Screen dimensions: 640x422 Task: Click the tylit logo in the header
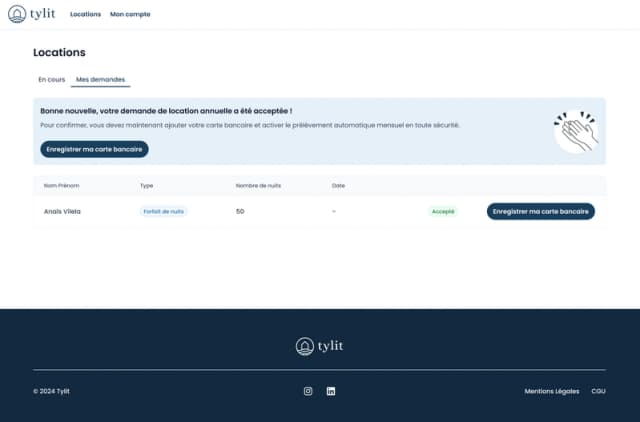click(x=32, y=14)
